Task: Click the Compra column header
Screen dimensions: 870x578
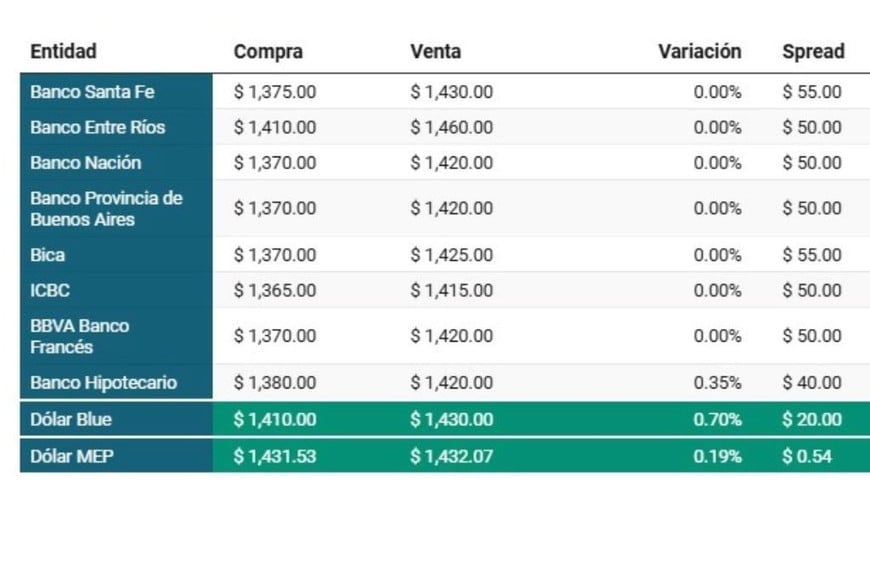Action: 268,52
